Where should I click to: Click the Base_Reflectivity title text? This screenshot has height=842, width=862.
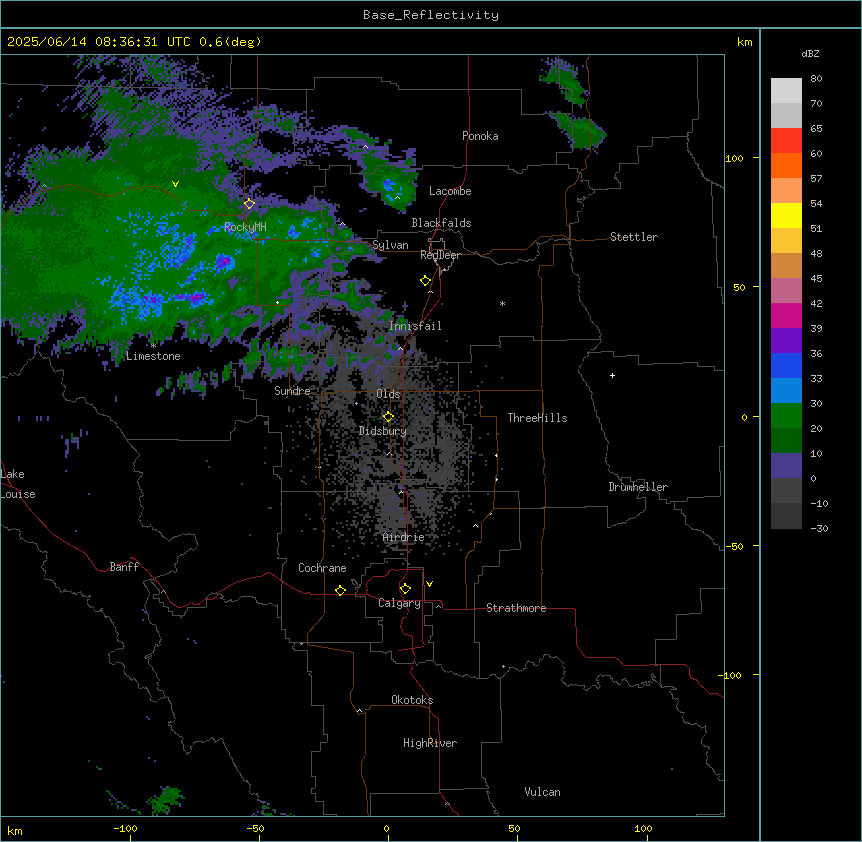(x=431, y=15)
